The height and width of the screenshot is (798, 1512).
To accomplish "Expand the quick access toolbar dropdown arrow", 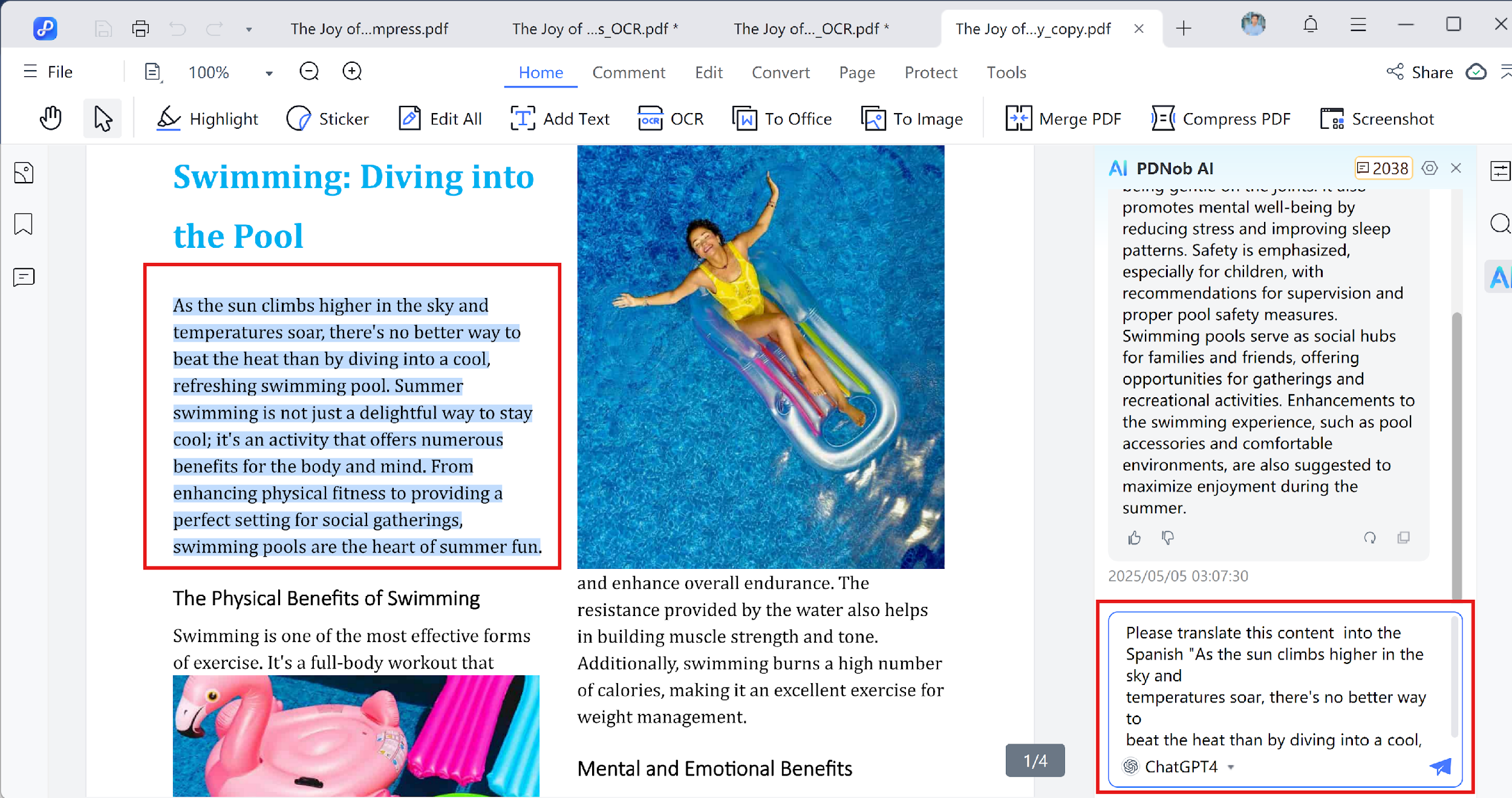I will pyautogui.click(x=249, y=29).
